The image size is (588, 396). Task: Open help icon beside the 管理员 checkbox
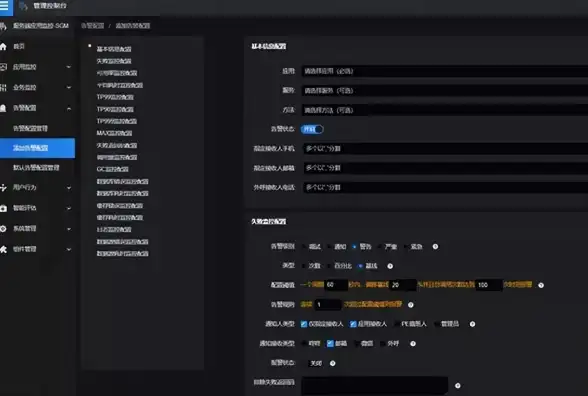[x=472, y=324]
